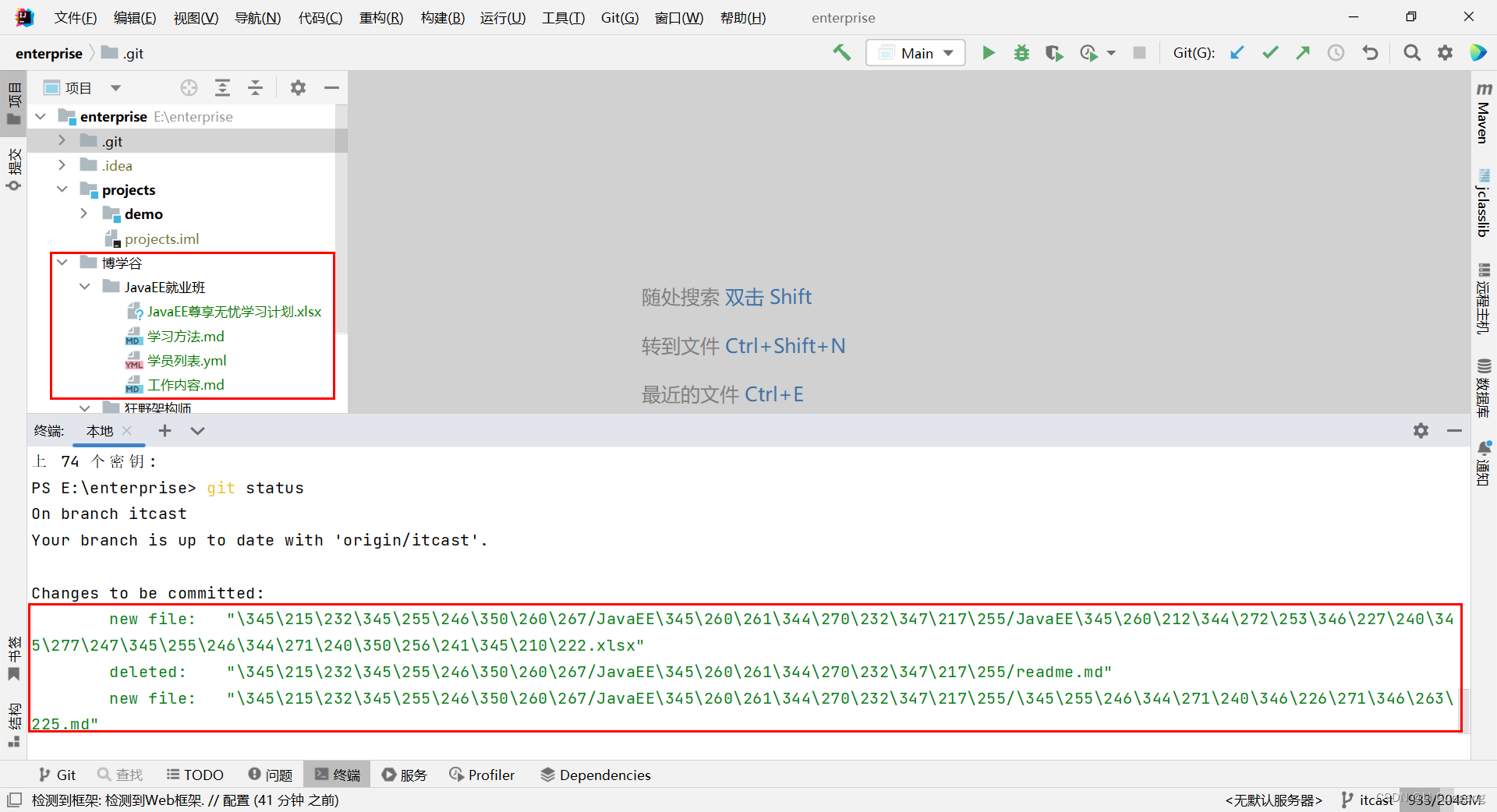Open the 编辑(E) menu

pyautogui.click(x=135, y=17)
